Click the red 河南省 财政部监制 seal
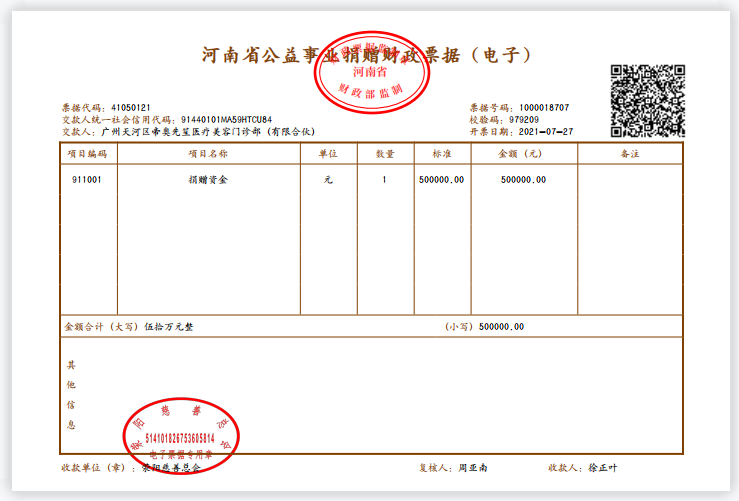Screen dimensions: 739x501 coord(372,73)
